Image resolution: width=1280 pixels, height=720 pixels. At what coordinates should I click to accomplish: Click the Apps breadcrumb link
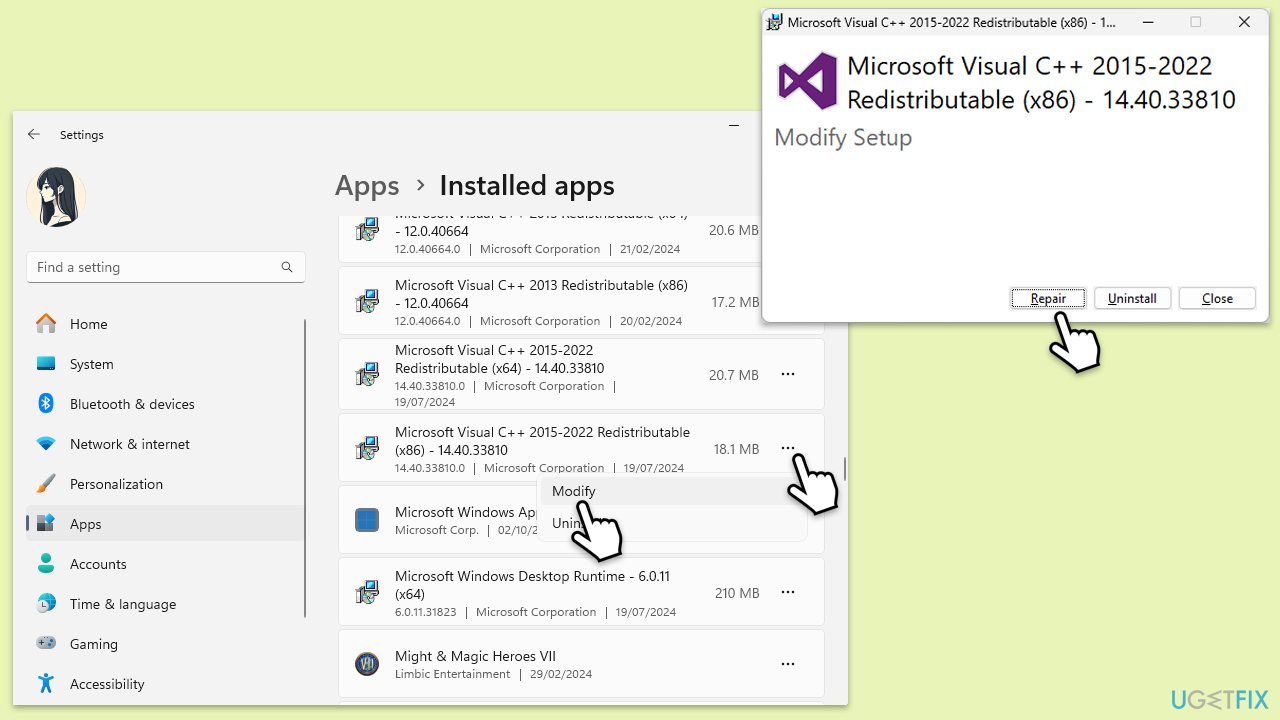click(x=367, y=186)
